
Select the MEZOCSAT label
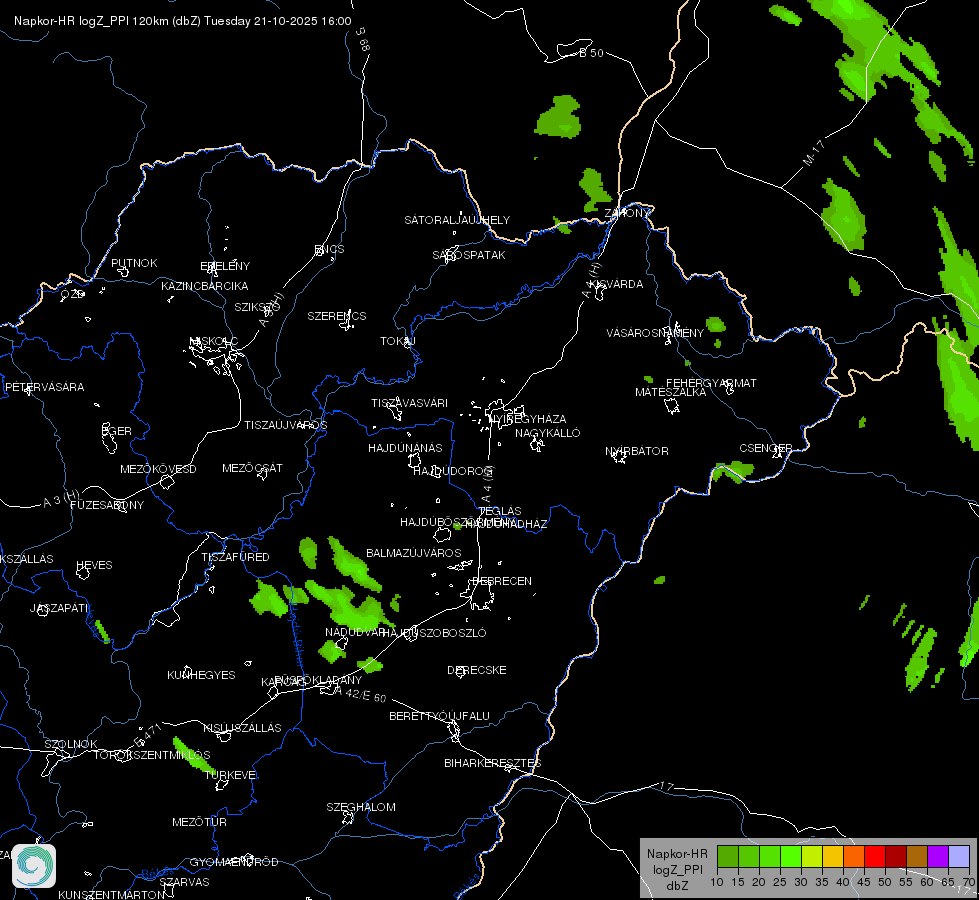pyautogui.click(x=252, y=468)
